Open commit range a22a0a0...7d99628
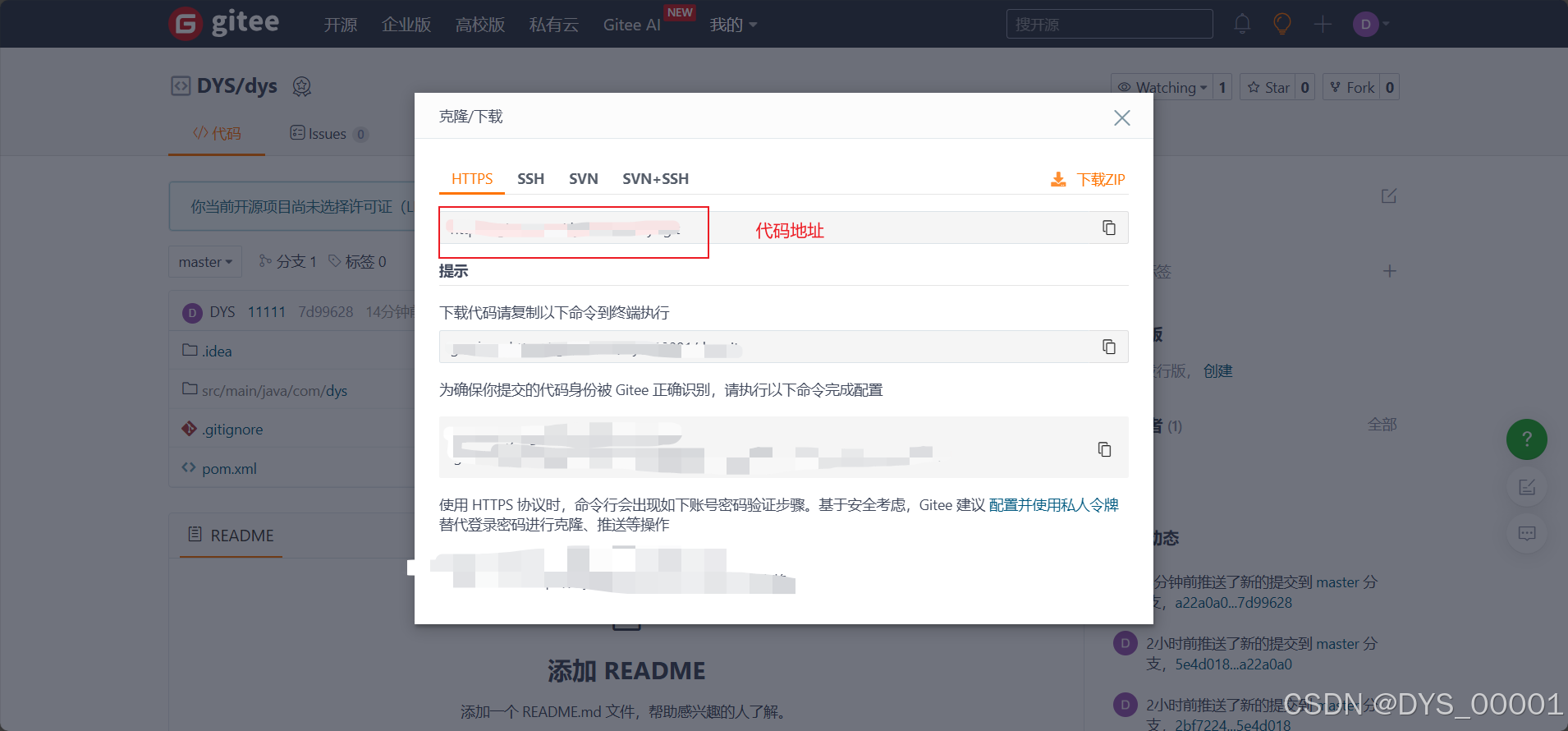This screenshot has width=1568, height=731. 1233,602
